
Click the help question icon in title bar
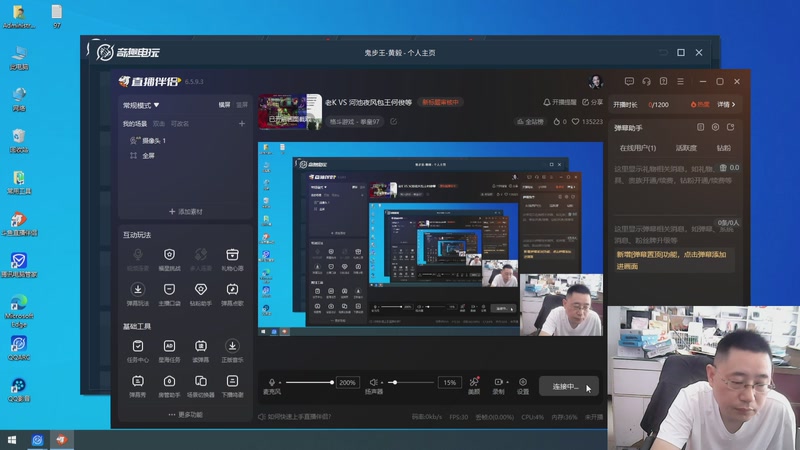coord(663,82)
